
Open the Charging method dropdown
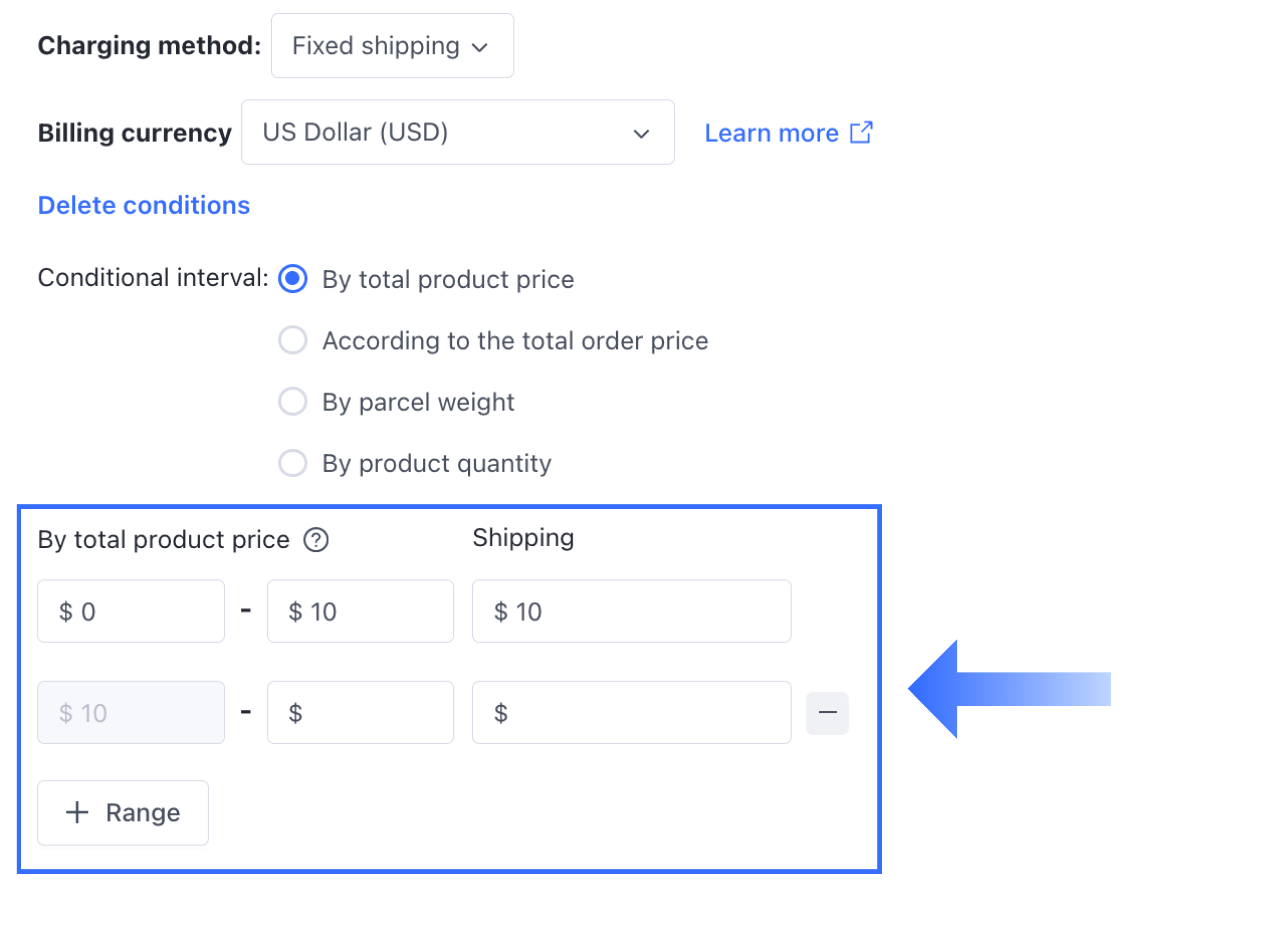point(392,46)
